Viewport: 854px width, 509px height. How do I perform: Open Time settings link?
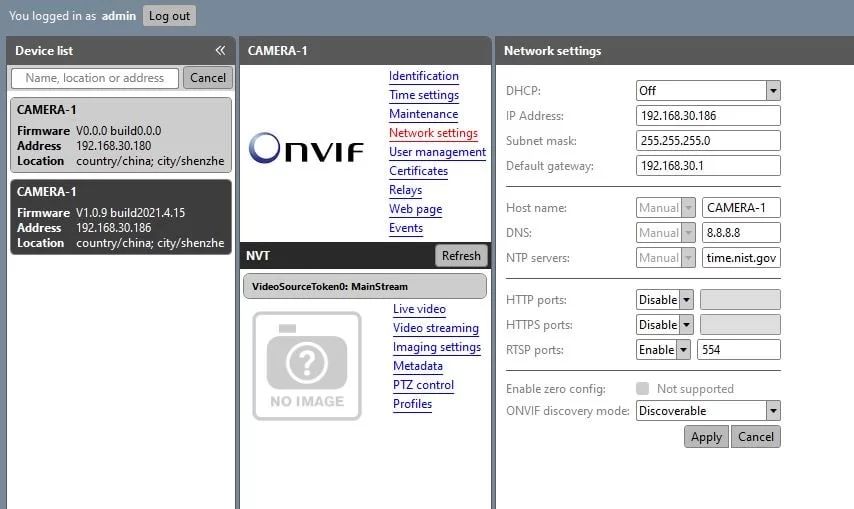pyautogui.click(x=424, y=95)
